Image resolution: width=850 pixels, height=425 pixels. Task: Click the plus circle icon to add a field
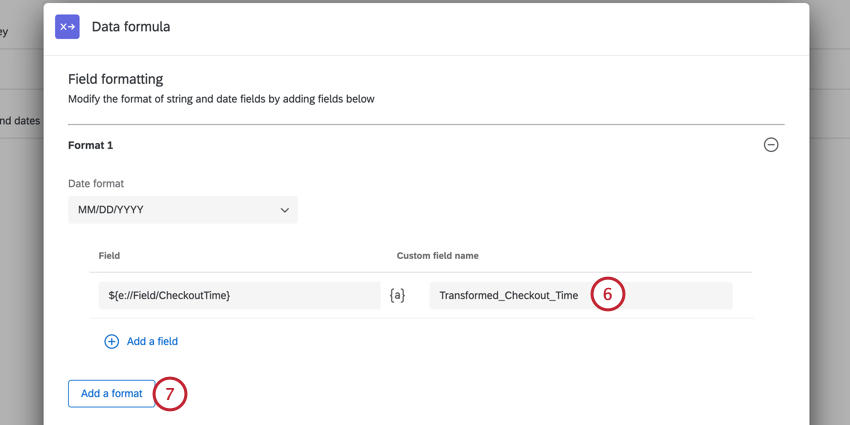(x=111, y=341)
